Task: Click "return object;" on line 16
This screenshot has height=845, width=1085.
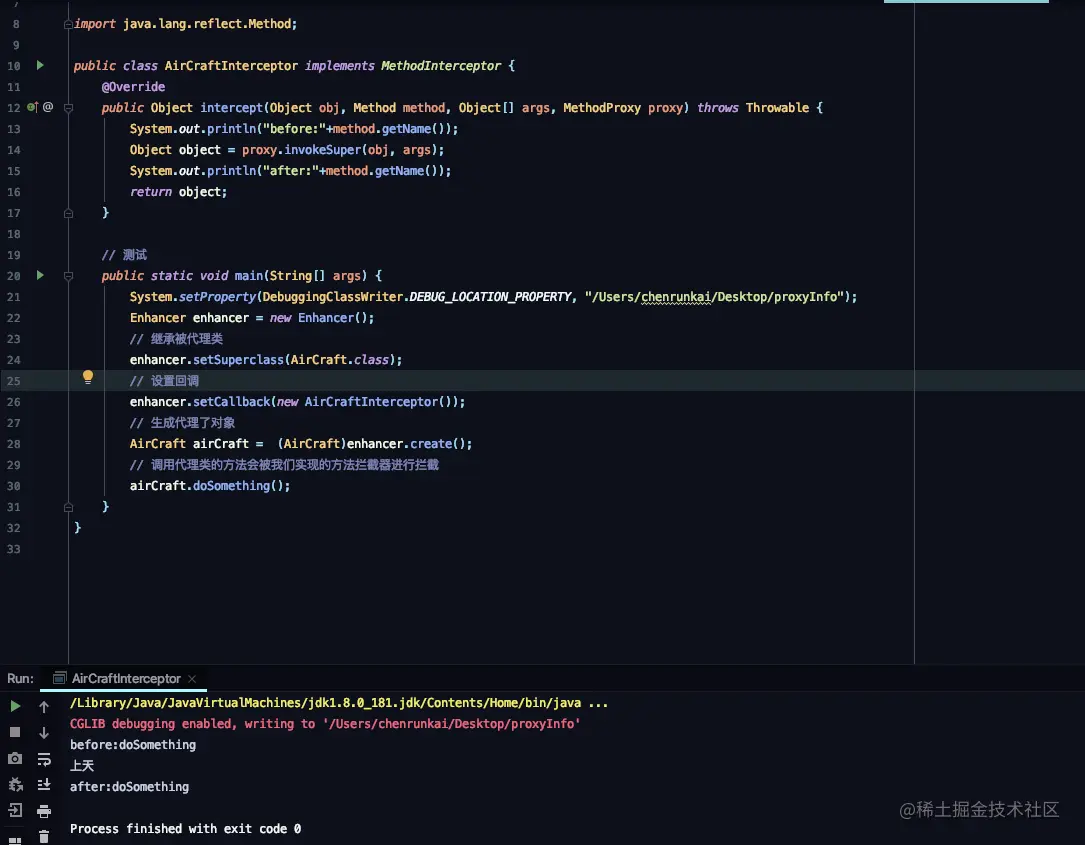Action: (x=178, y=192)
